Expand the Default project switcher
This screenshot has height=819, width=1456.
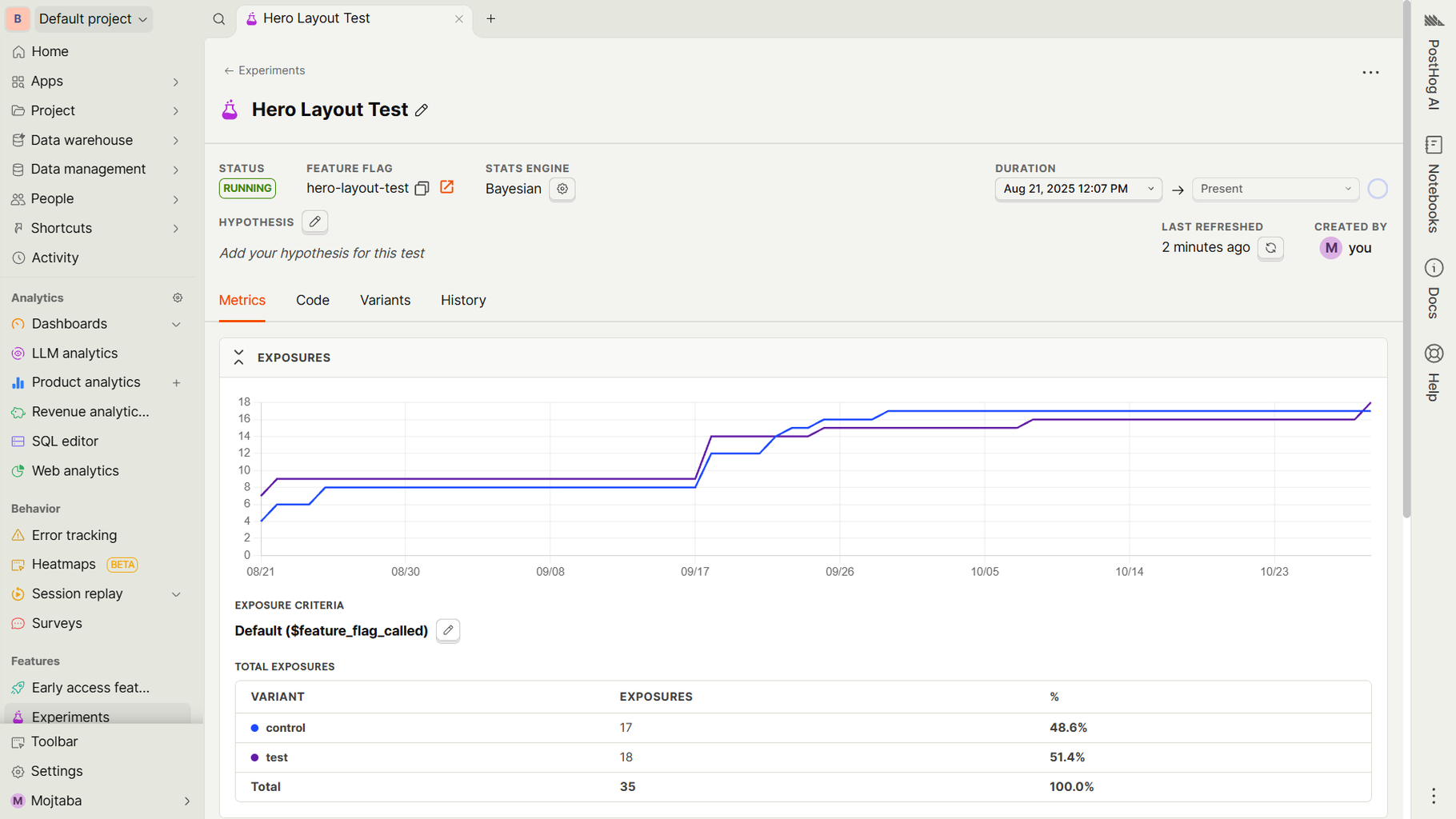[93, 19]
